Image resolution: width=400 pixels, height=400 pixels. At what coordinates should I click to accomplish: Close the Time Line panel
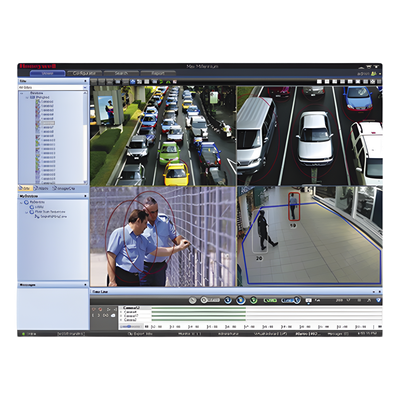[x=380, y=292]
